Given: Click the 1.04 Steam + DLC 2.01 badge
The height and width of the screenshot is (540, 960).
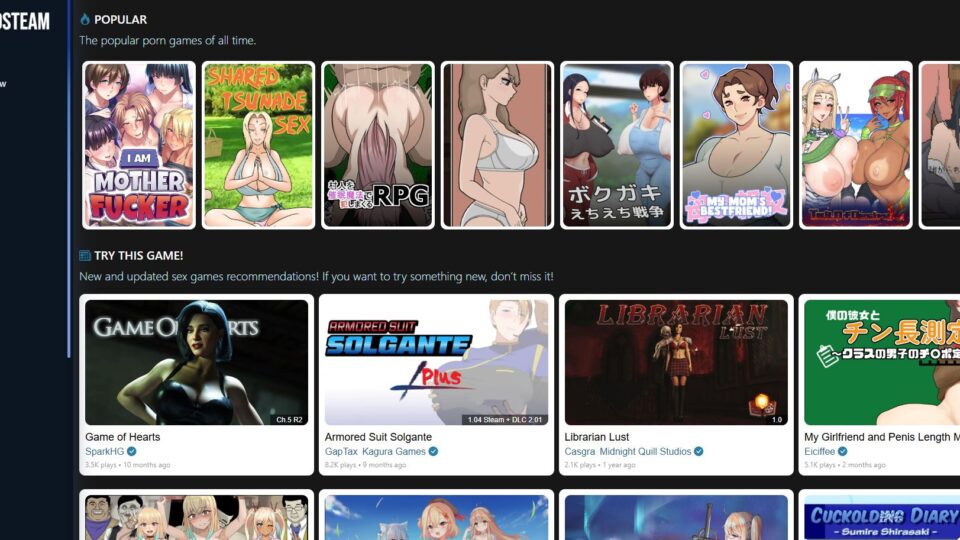Looking at the screenshot, I should (504, 419).
